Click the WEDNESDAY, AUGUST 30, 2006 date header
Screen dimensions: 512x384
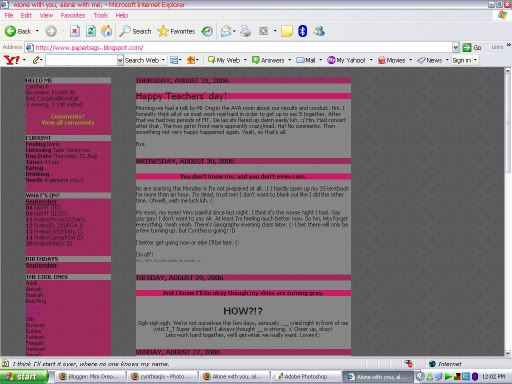[185, 161]
